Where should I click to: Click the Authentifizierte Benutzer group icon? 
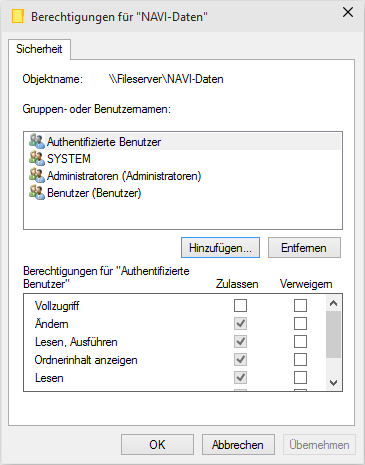tap(37, 141)
